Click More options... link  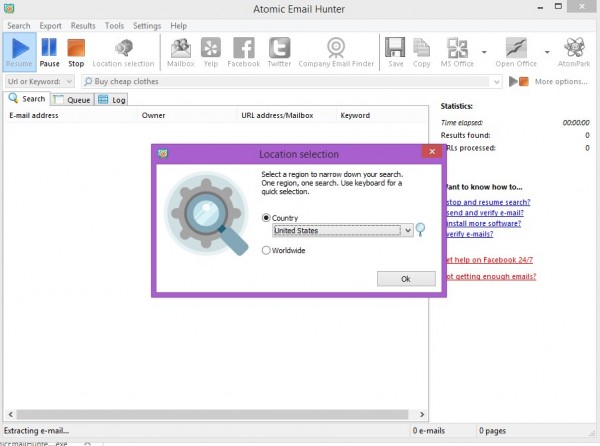click(561, 81)
